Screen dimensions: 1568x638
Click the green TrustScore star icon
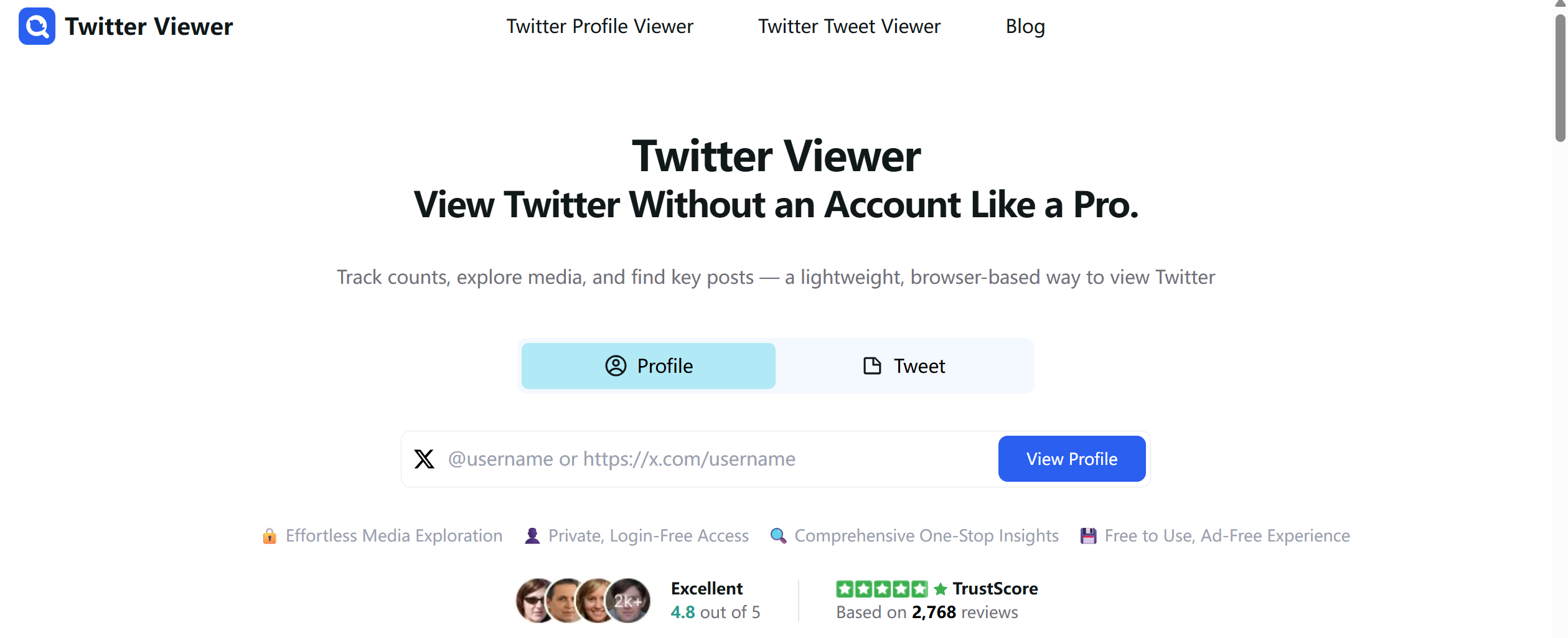(x=941, y=589)
